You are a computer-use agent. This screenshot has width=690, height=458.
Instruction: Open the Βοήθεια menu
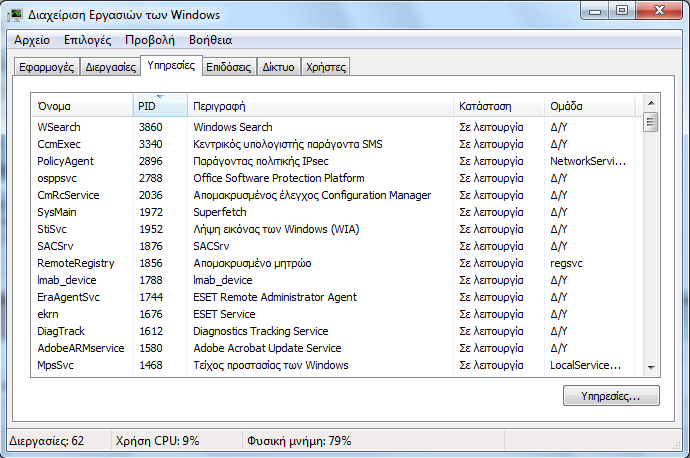[x=210, y=40]
